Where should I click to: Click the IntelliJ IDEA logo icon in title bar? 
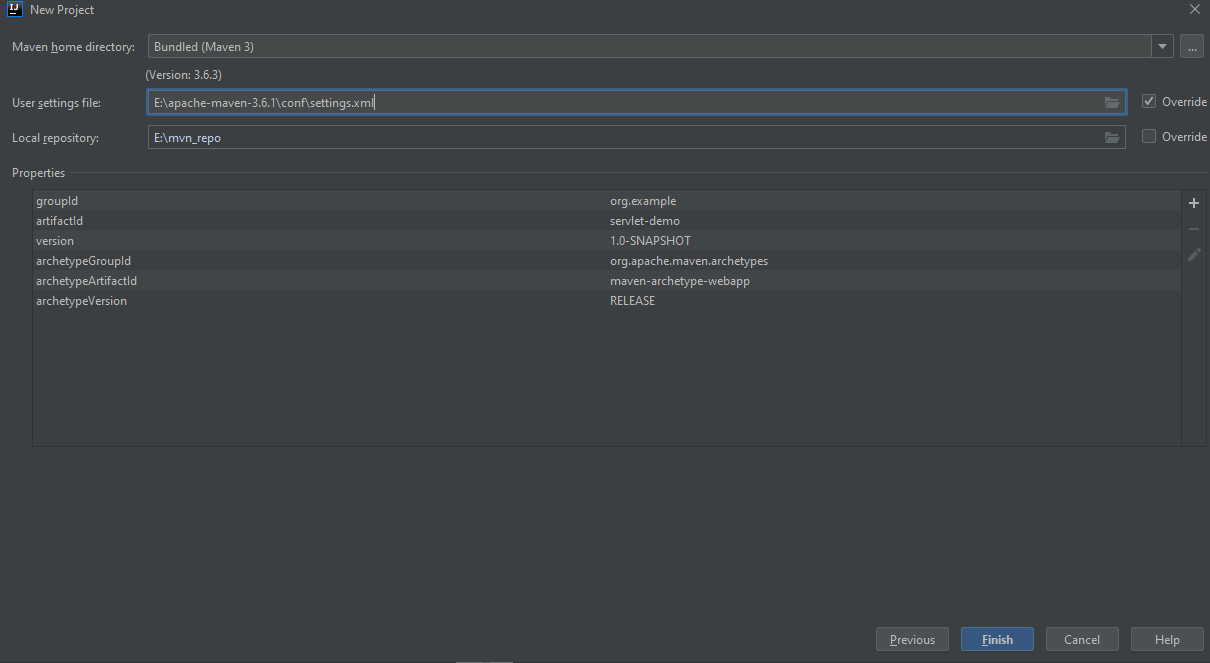click(16, 9)
